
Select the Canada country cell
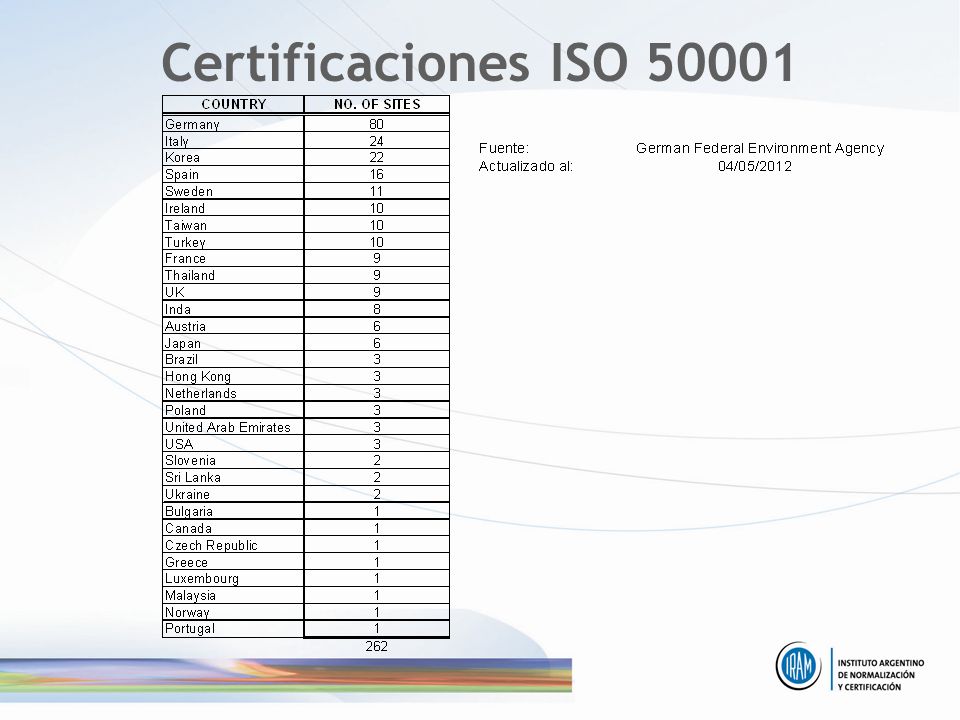[x=233, y=528]
